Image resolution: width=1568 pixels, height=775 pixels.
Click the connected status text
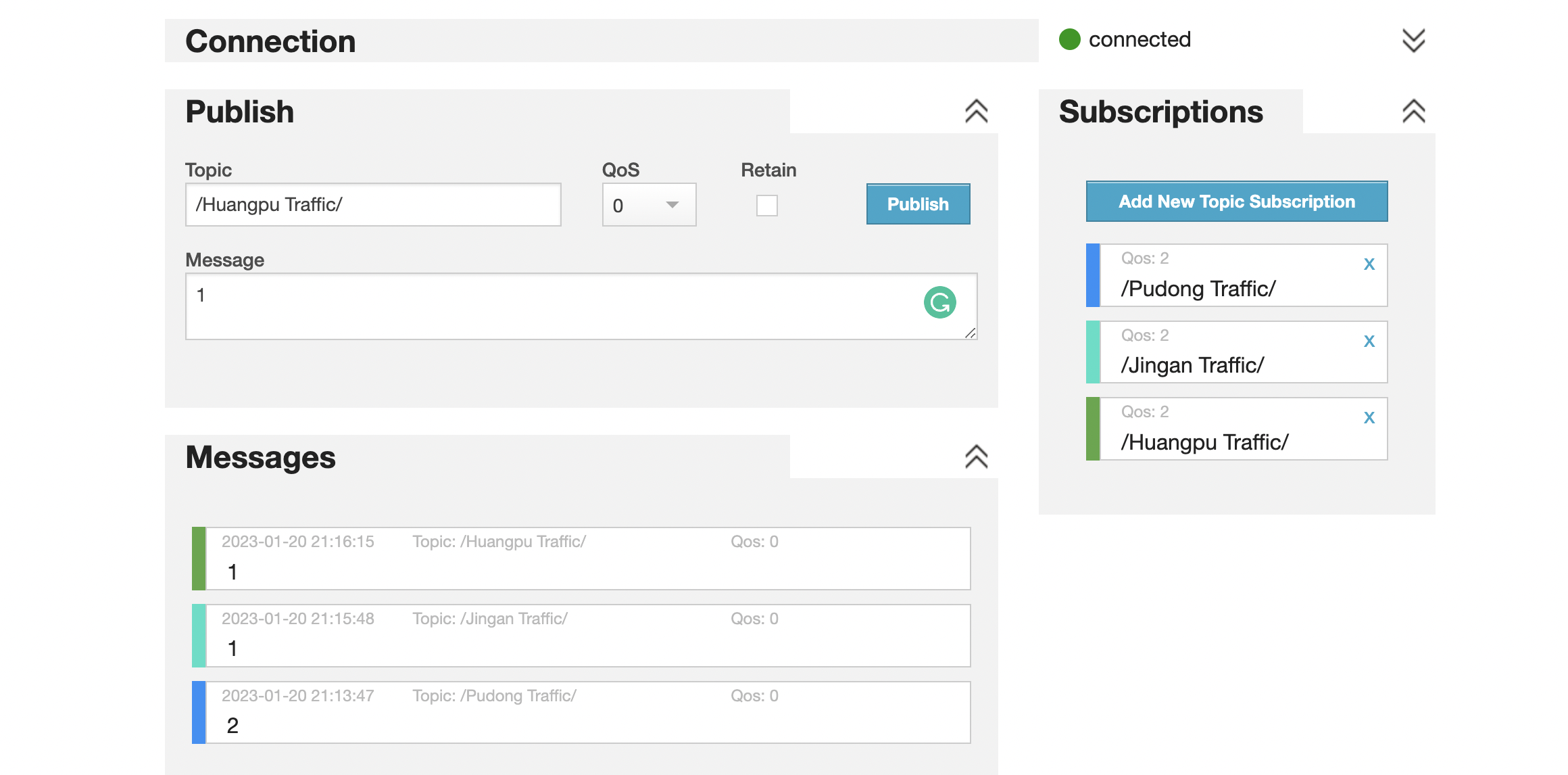tap(1140, 40)
